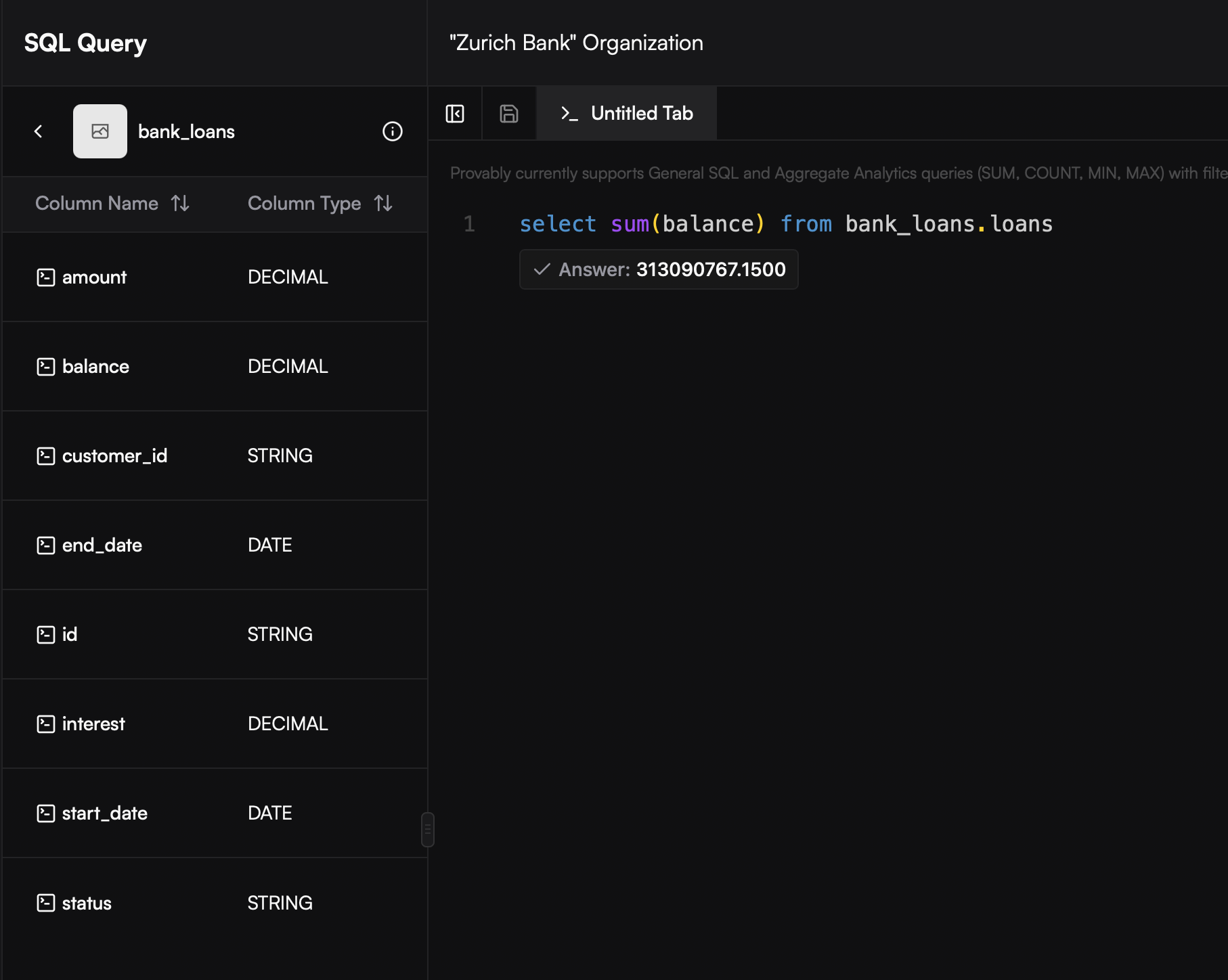This screenshot has height=980, width=1228.
Task: Click line number 1 in the editor
Action: coord(469,224)
